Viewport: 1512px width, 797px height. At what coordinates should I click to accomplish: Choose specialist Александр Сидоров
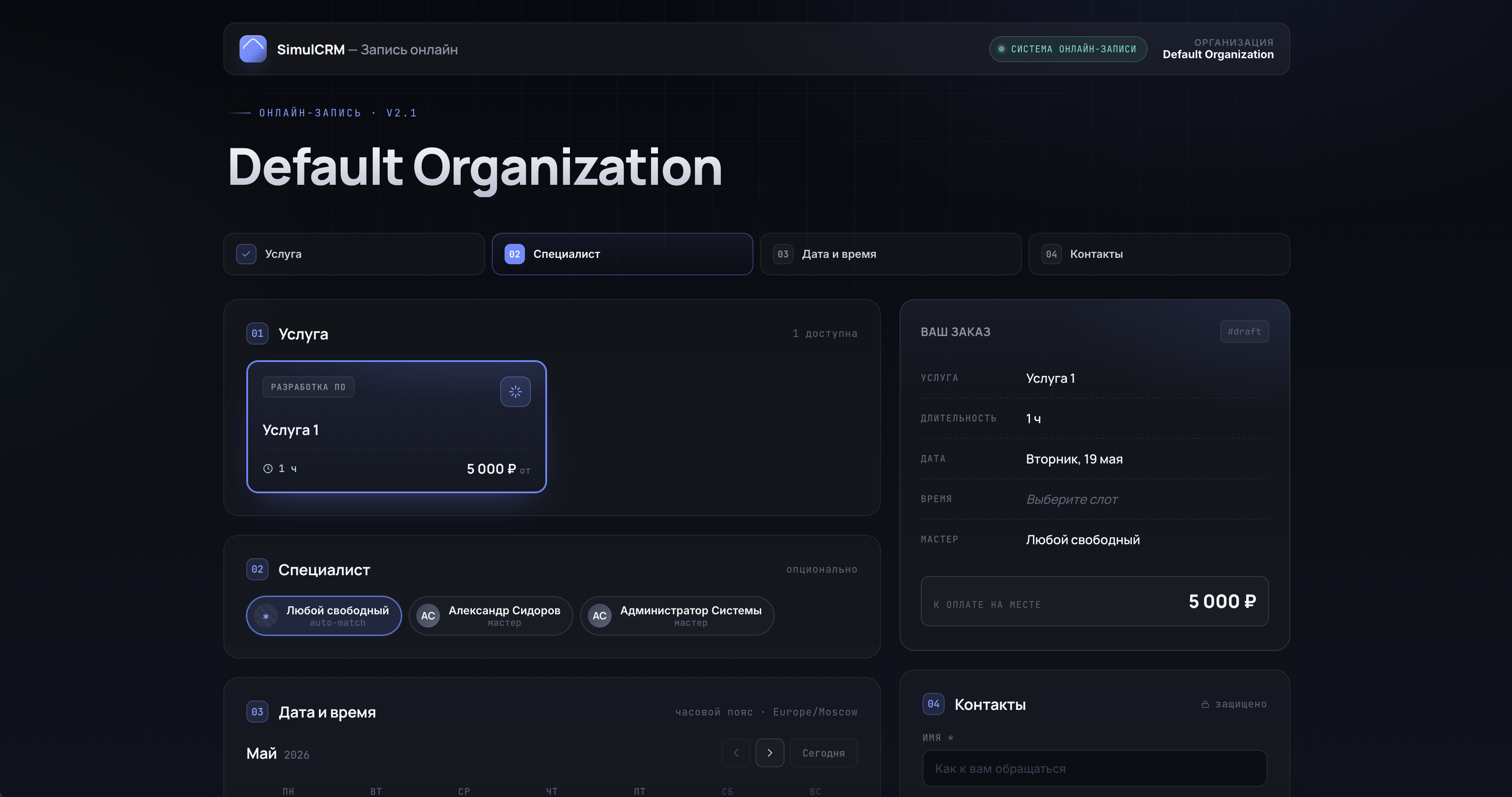491,616
